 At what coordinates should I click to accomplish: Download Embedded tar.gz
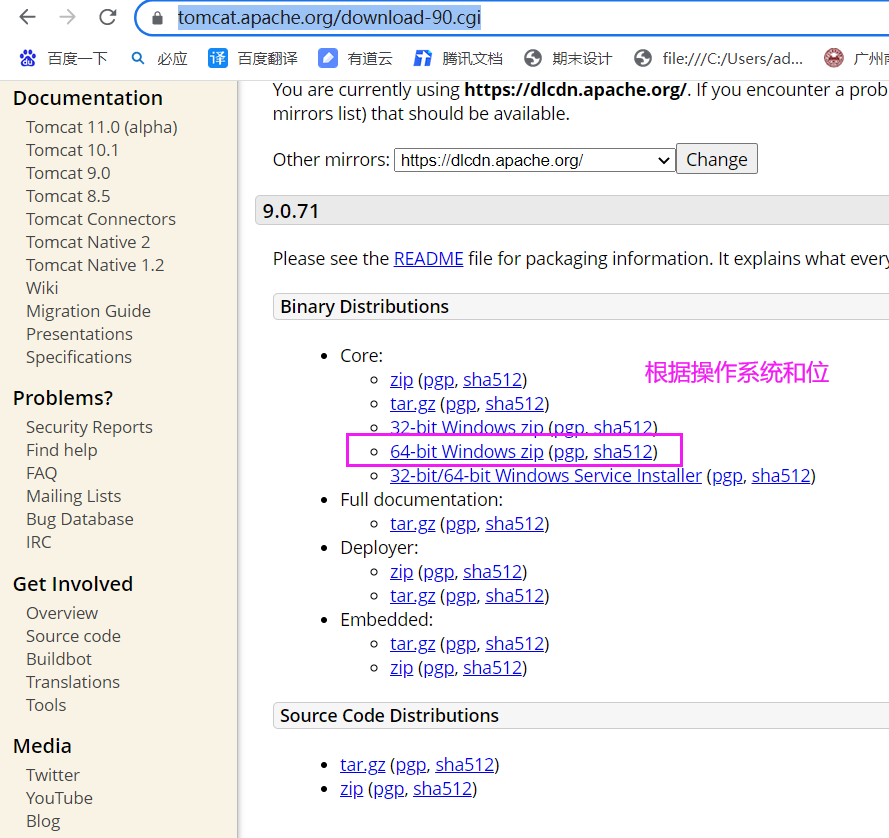click(413, 645)
